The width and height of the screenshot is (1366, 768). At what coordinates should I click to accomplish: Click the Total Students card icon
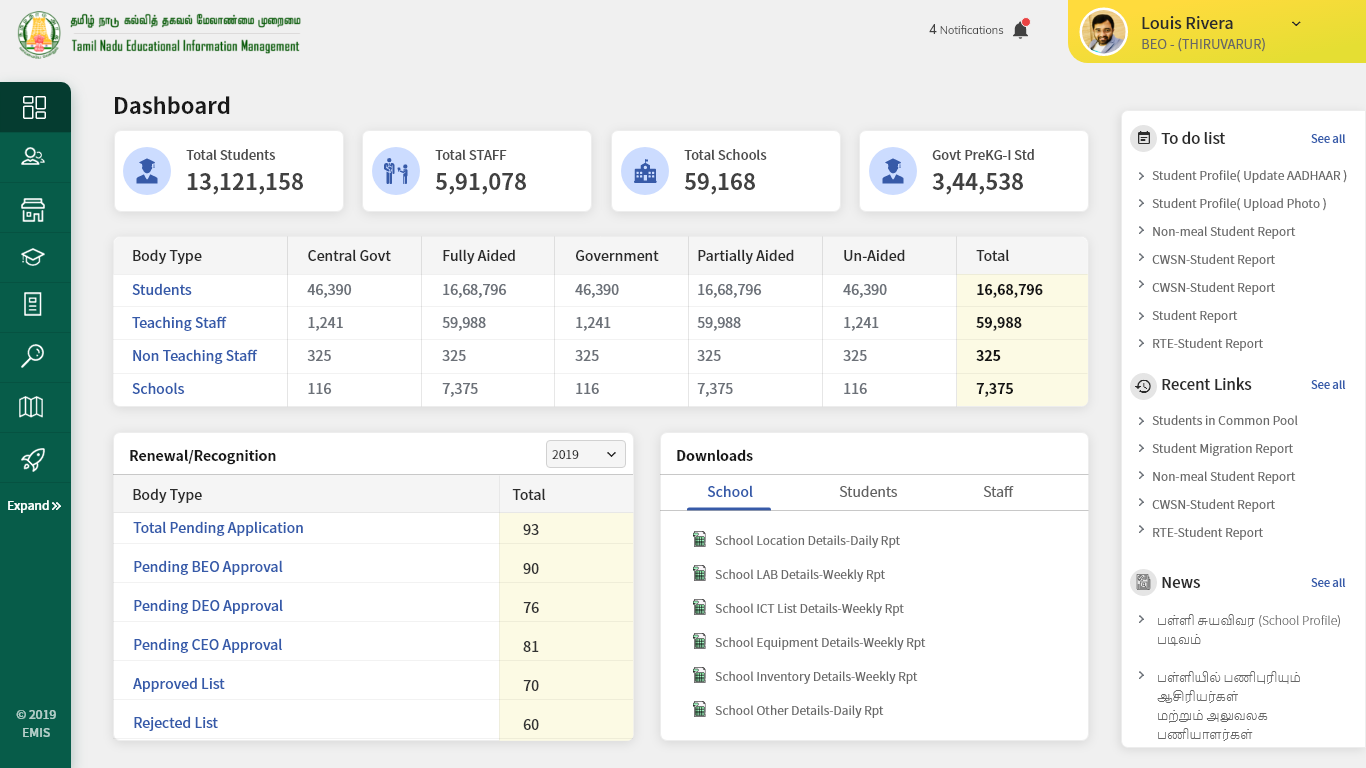tap(147, 171)
